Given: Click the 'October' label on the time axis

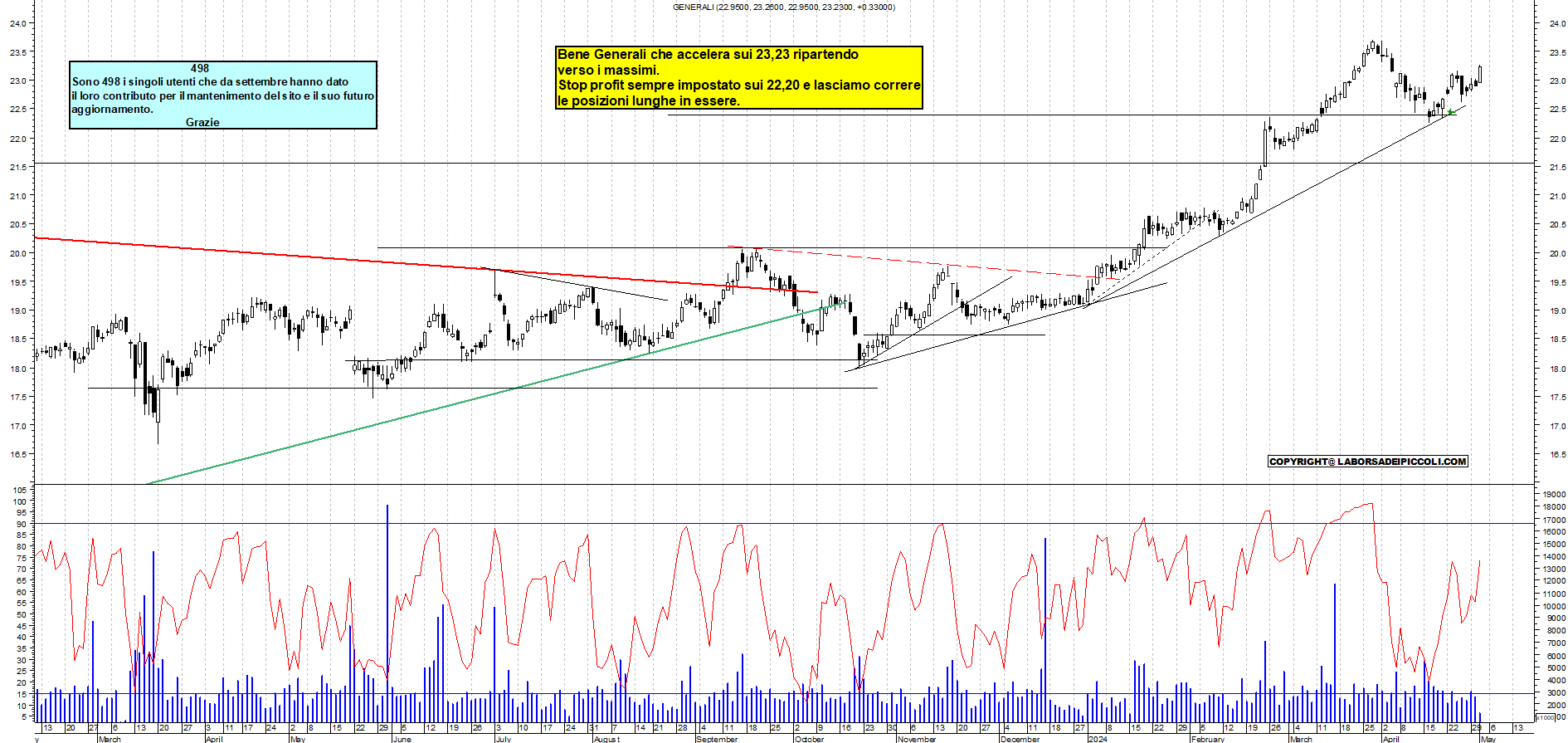Looking at the screenshot, I should click(x=809, y=738).
